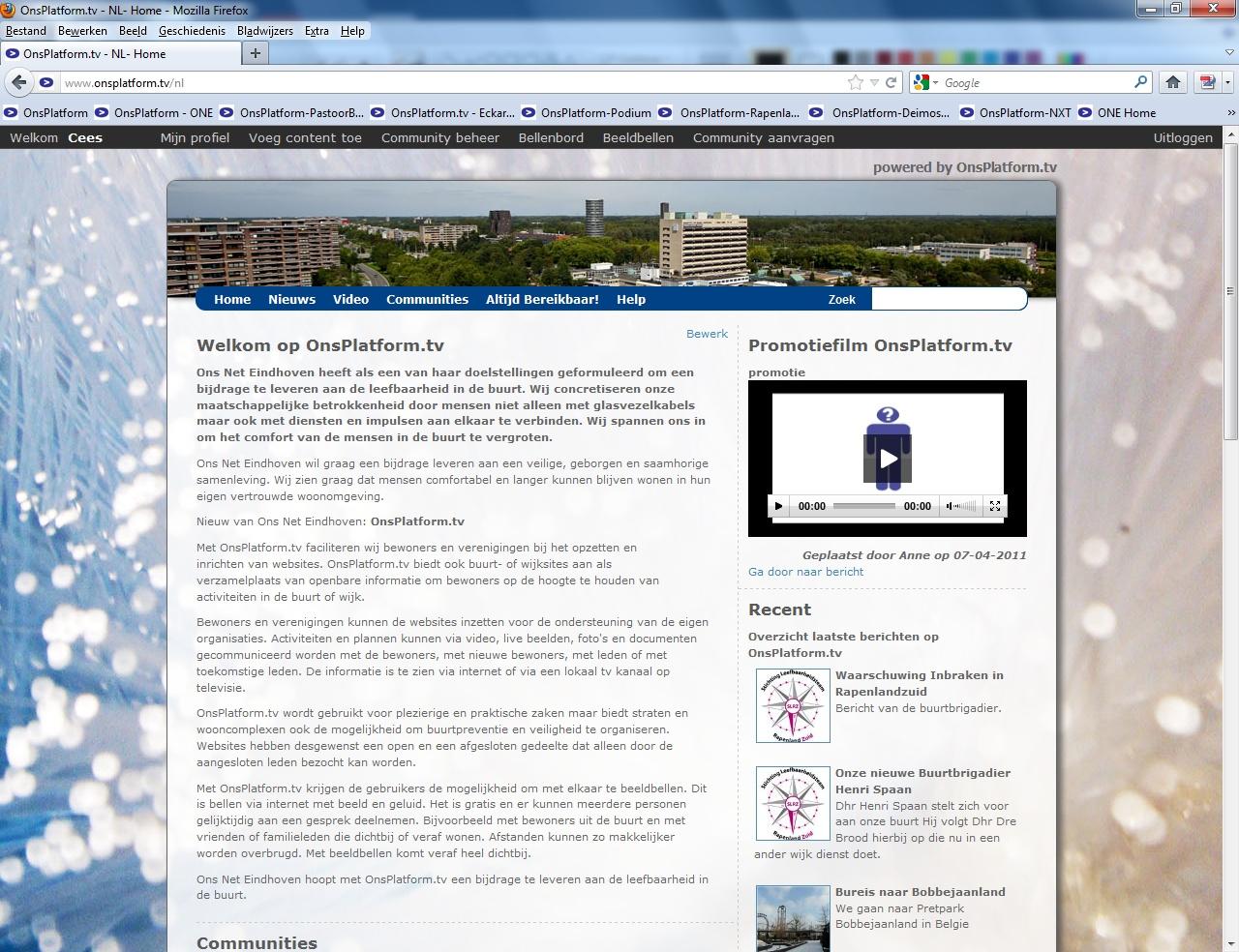Image resolution: width=1239 pixels, height=952 pixels.
Task: Open the Firefox Help menu
Action: pos(352,31)
